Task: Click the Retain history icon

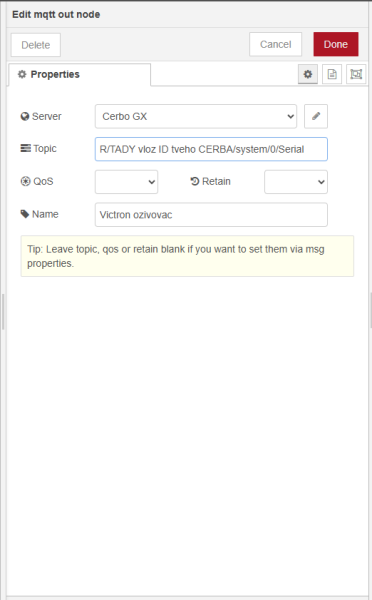Action: click(x=195, y=181)
